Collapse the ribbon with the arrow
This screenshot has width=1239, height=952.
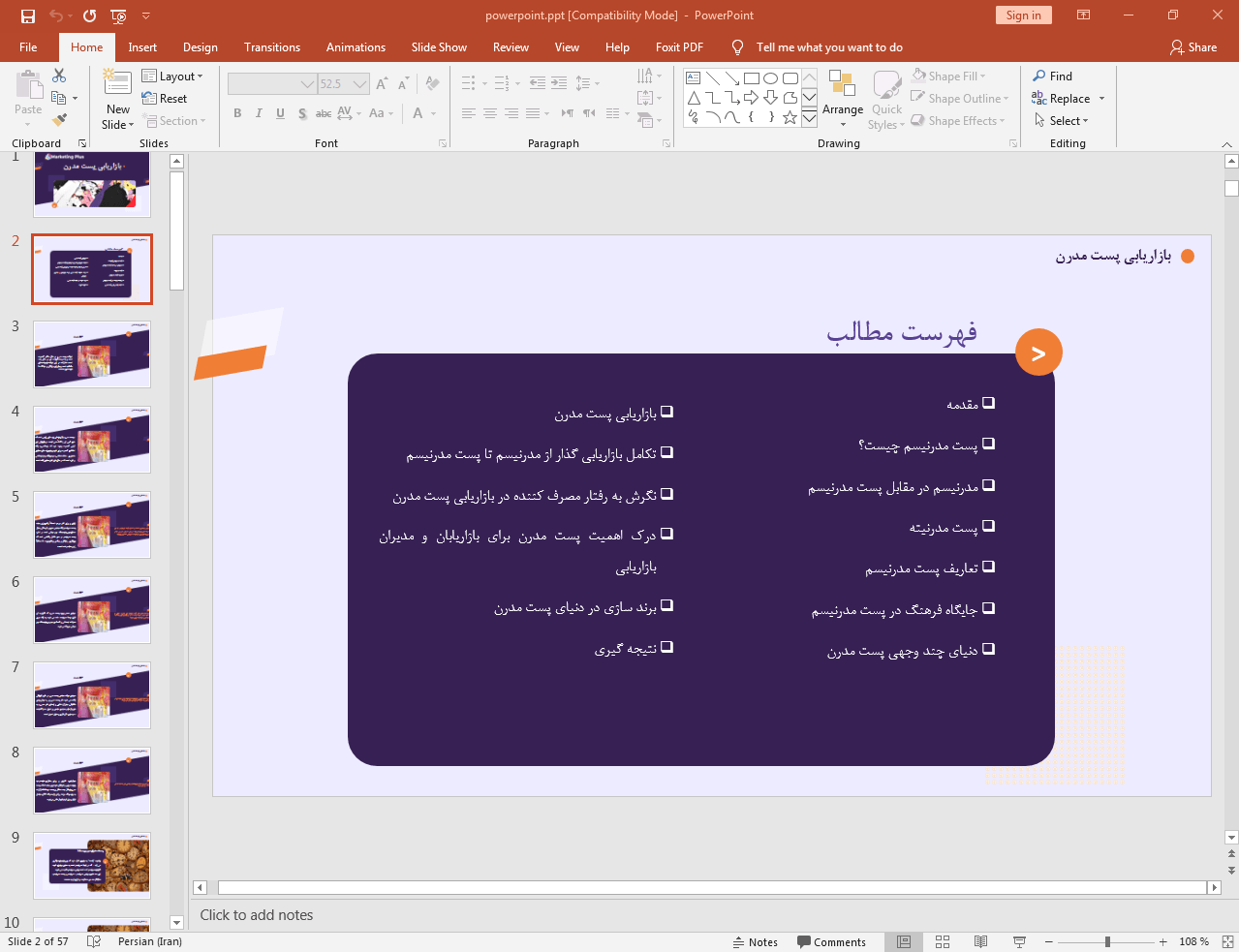pos(1226,144)
